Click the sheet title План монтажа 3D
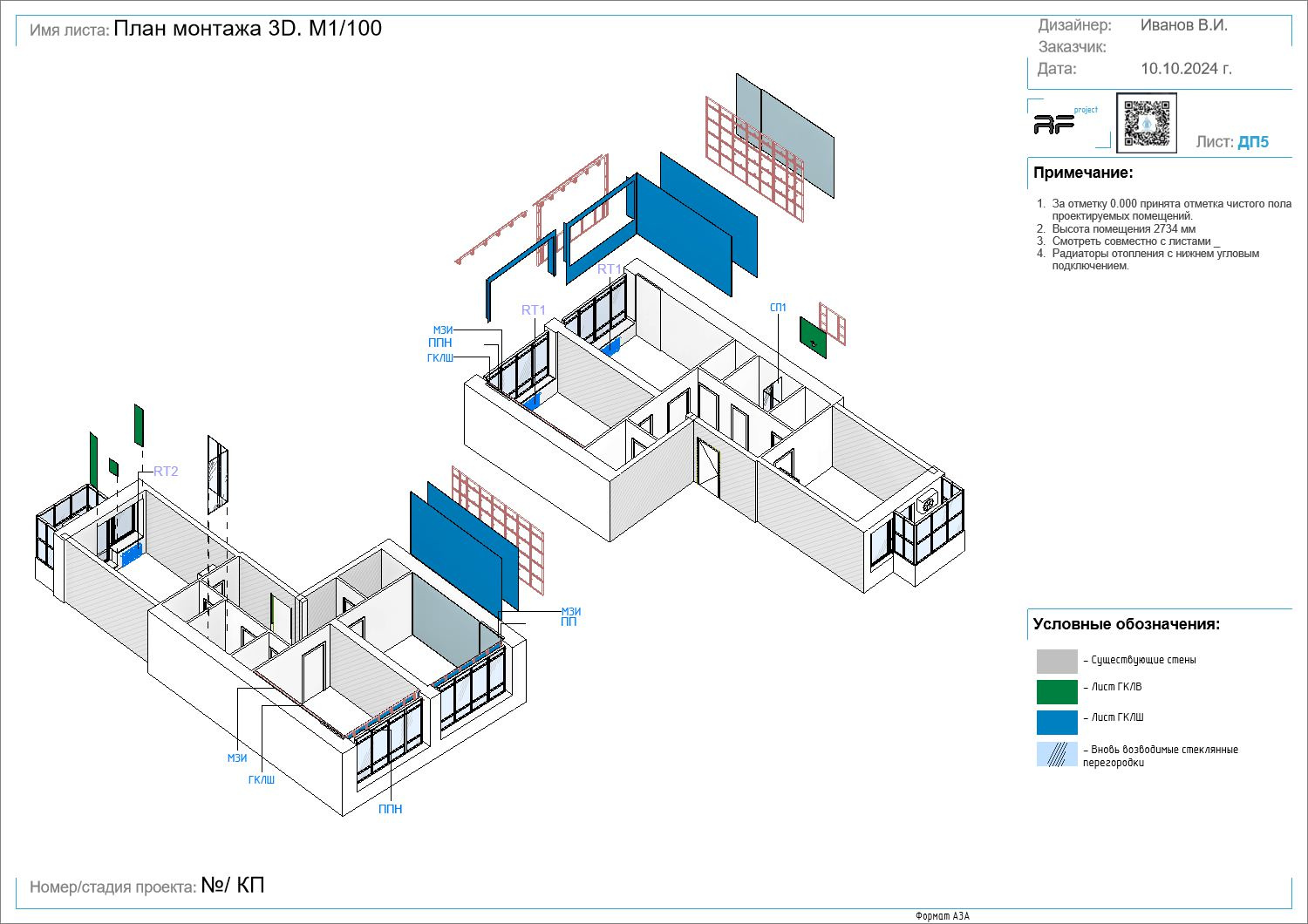Image resolution: width=1308 pixels, height=924 pixels. pos(248,29)
